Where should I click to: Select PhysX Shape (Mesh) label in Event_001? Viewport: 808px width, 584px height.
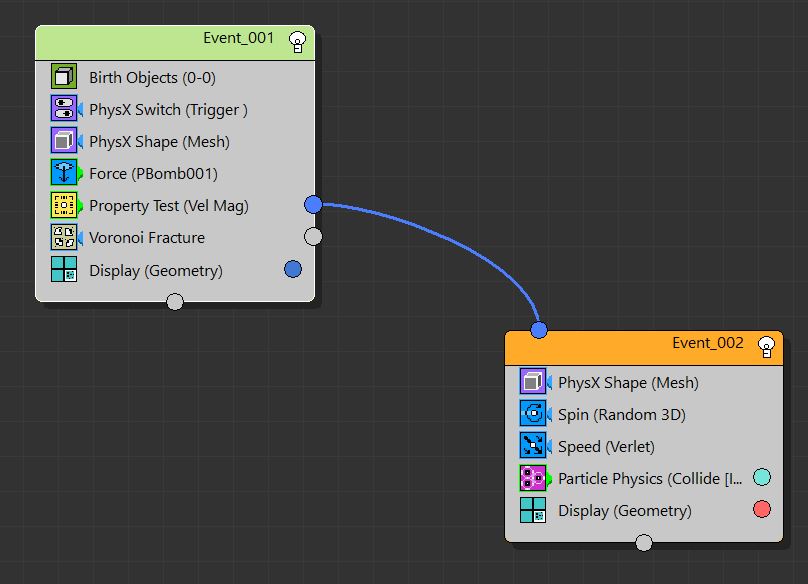click(x=160, y=142)
